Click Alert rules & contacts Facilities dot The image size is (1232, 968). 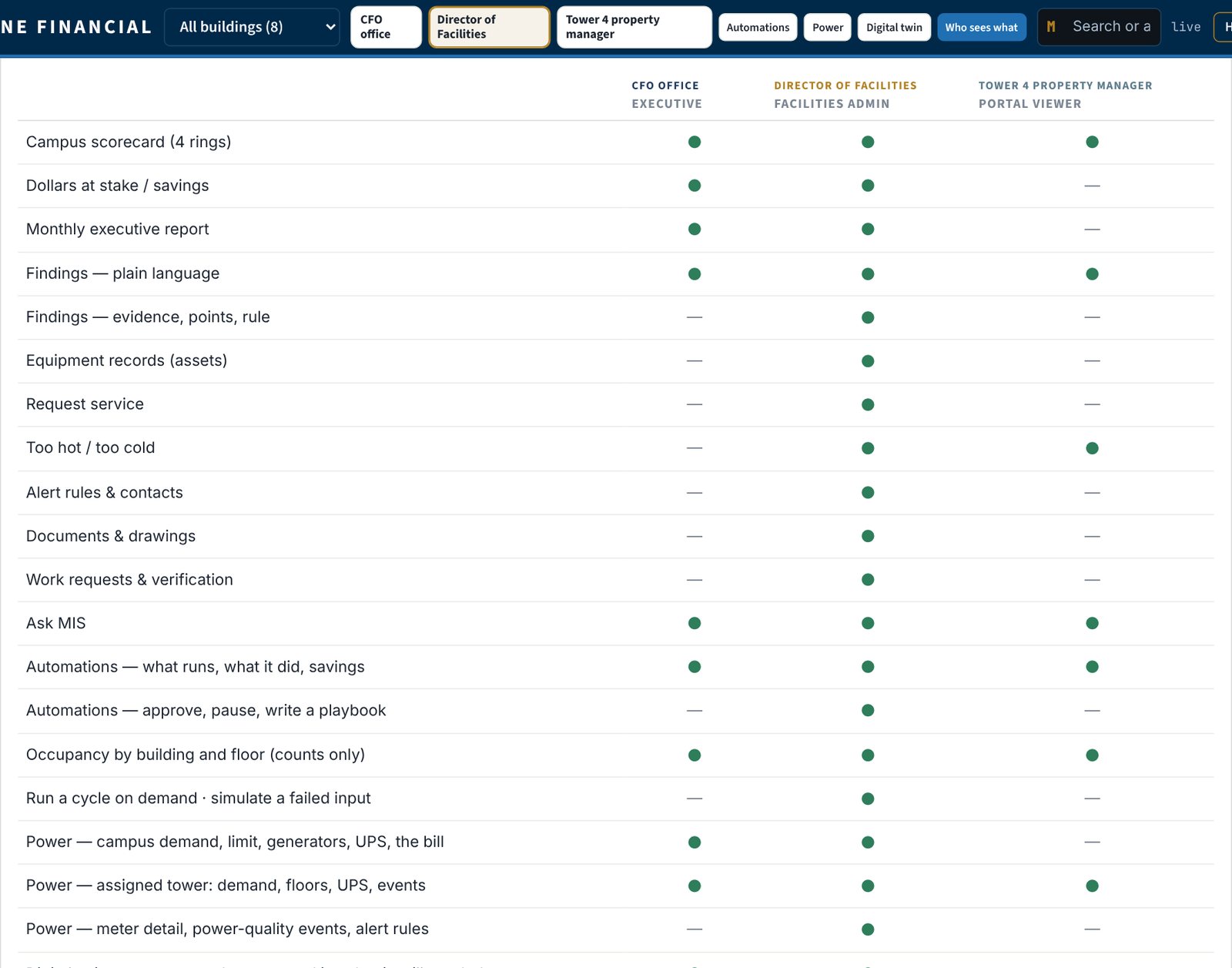tap(868, 492)
